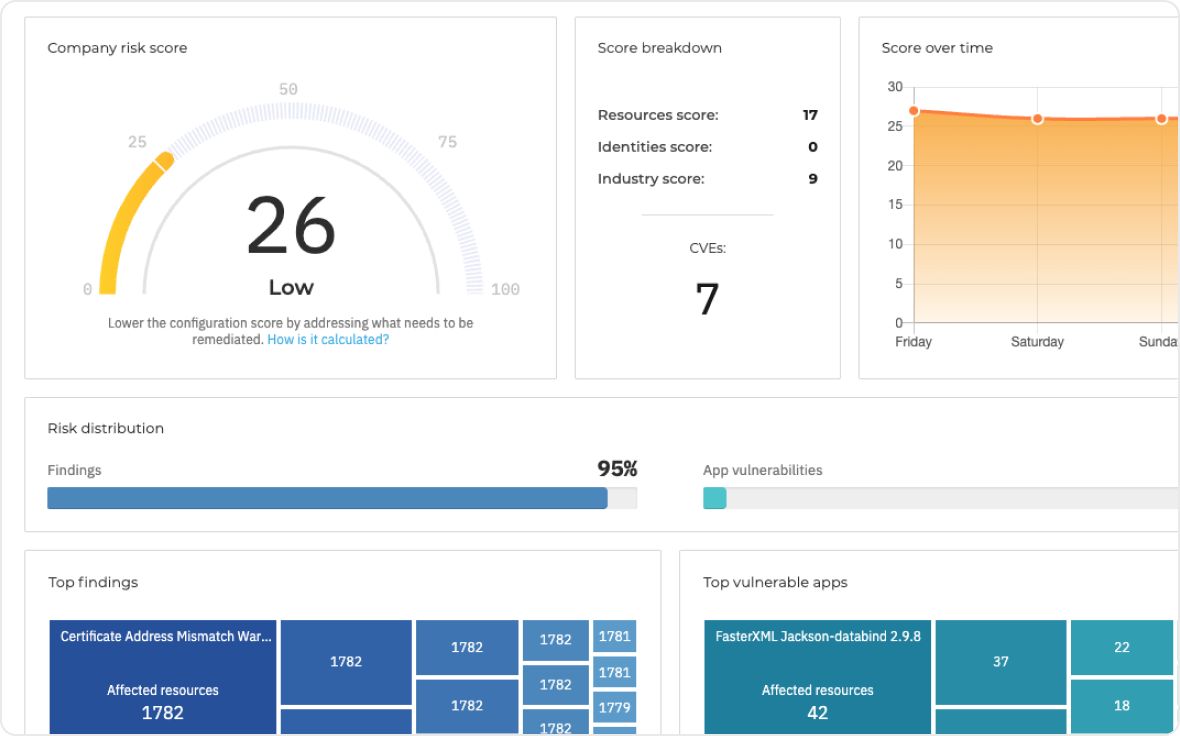Click the CVEs count of 7
The height and width of the screenshot is (736, 1180).
(707, 297)
